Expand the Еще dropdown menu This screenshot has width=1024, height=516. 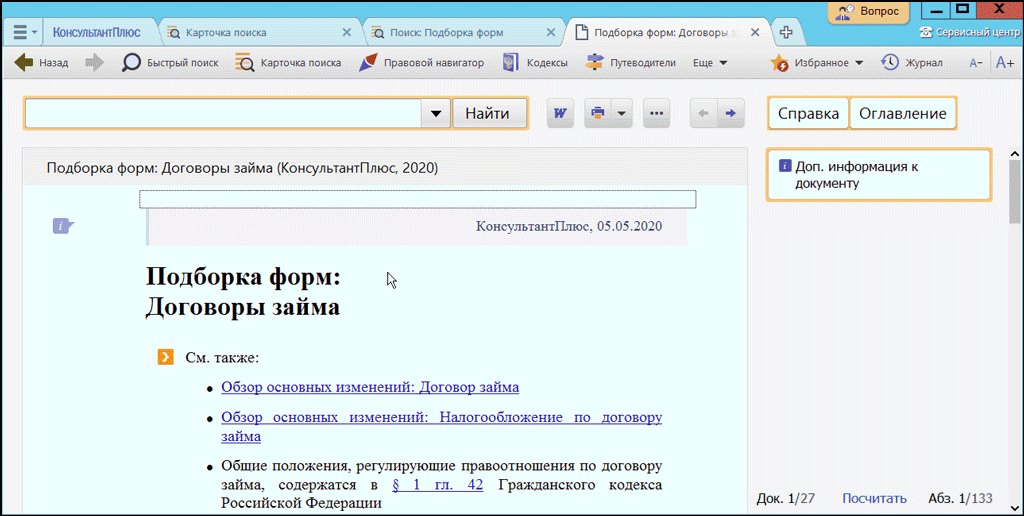click(710, 63)
